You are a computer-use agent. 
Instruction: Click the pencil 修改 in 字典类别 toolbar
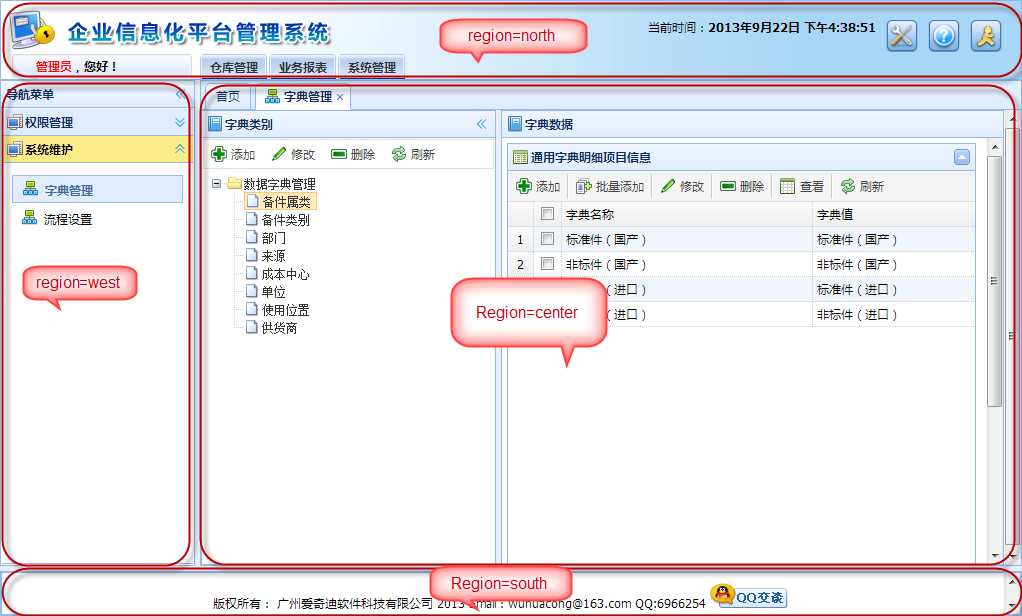click(x=293, y=154)
